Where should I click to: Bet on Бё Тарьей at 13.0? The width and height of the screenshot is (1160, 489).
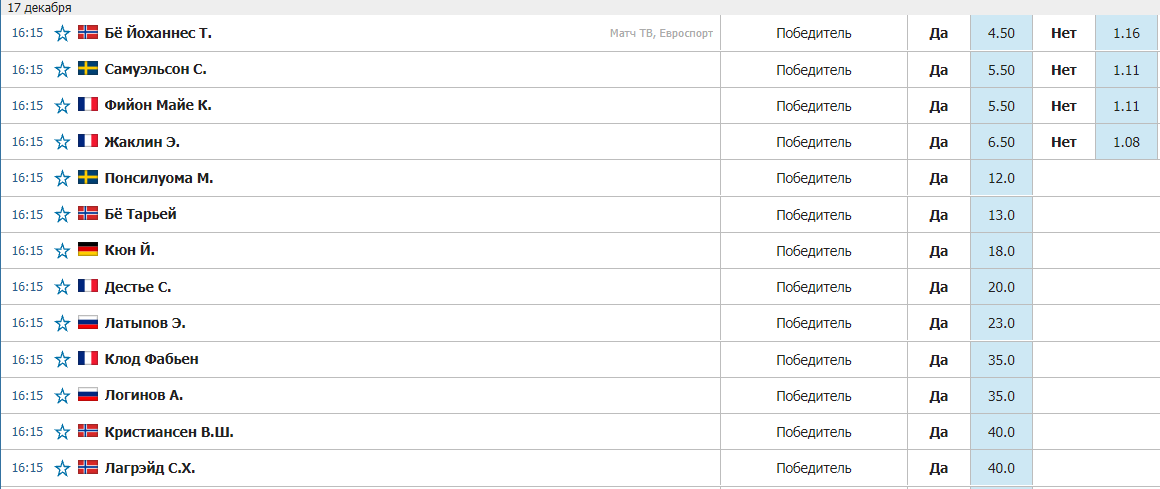click(x=1001, y=215)
